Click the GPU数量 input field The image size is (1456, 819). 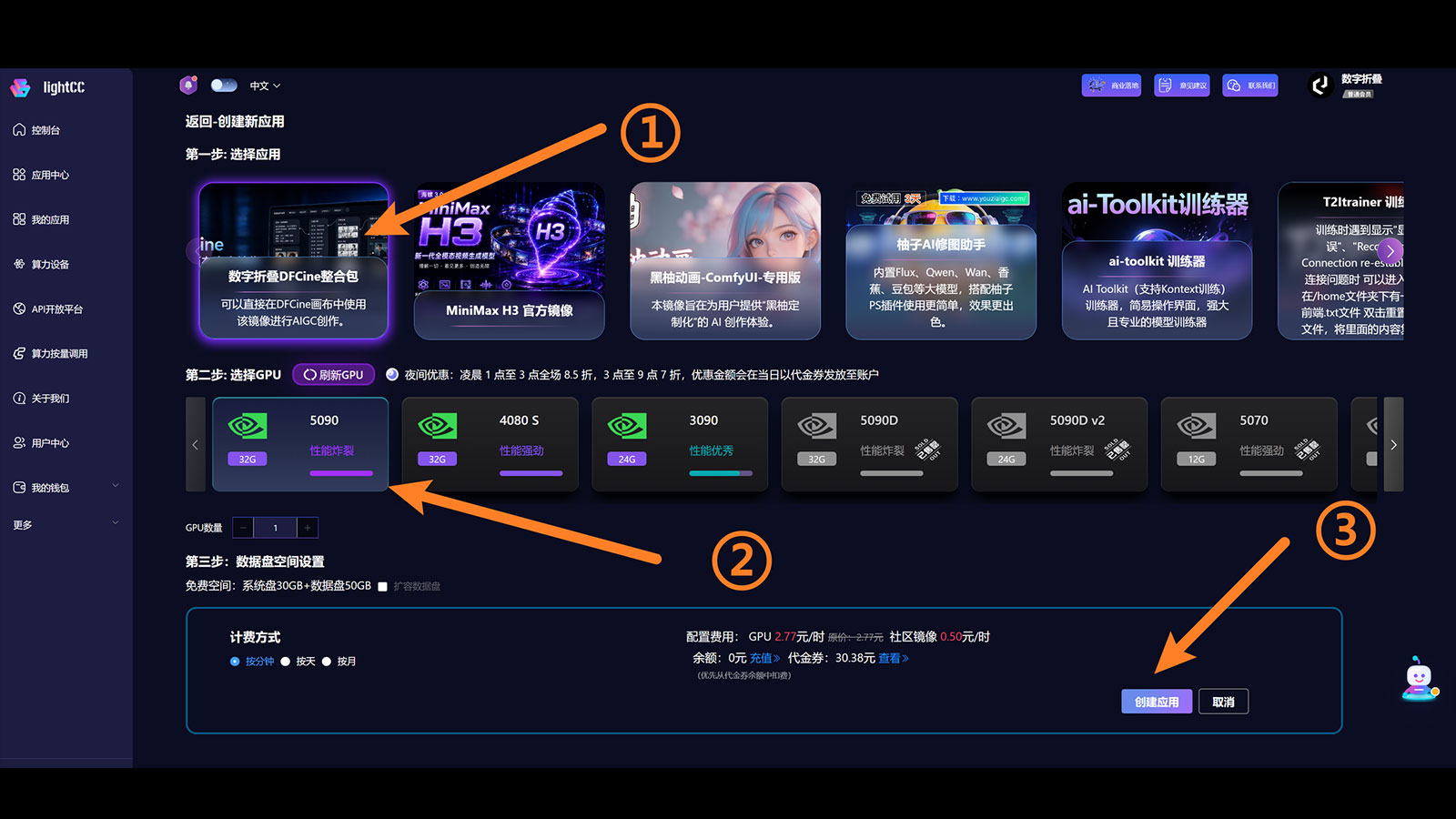click(x=276, y=528)
